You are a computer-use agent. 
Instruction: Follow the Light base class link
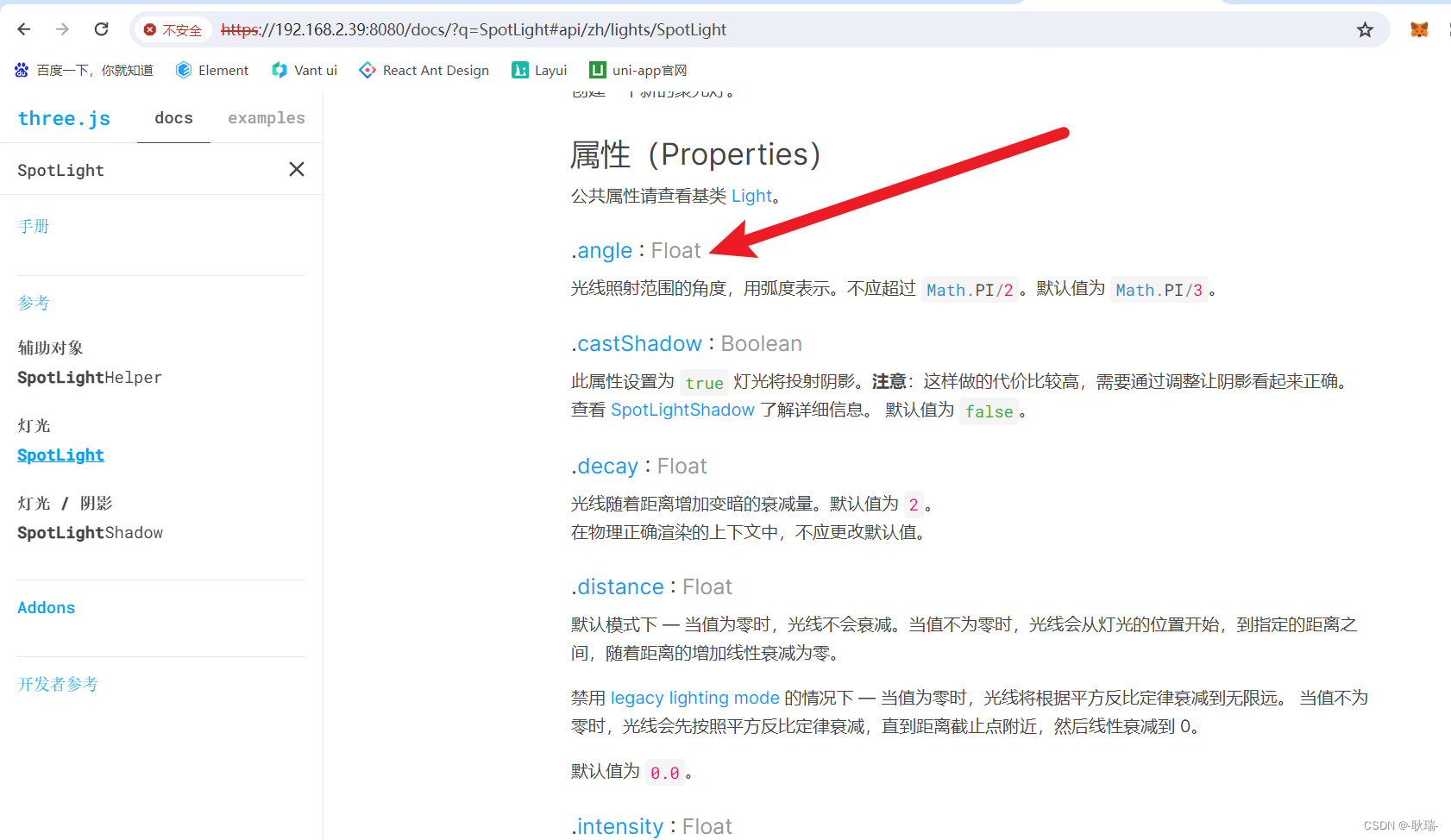[751, 196]
